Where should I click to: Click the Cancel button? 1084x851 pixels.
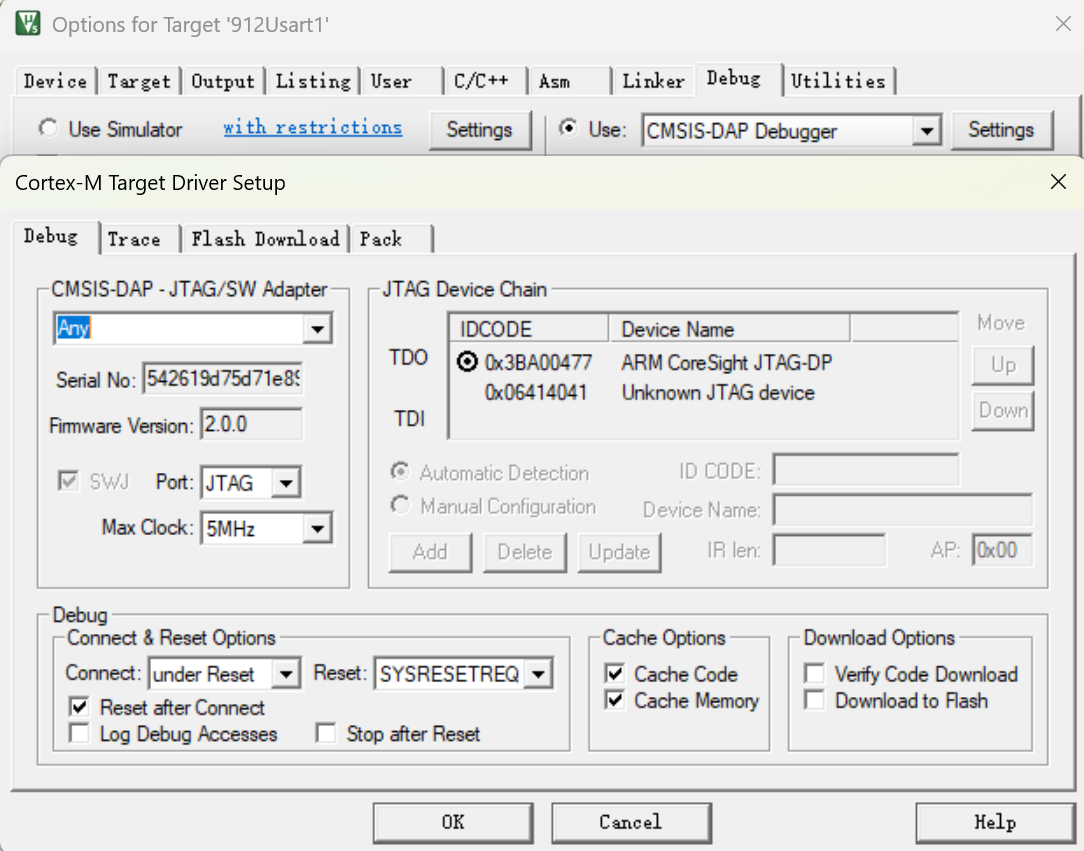[630, 822]
